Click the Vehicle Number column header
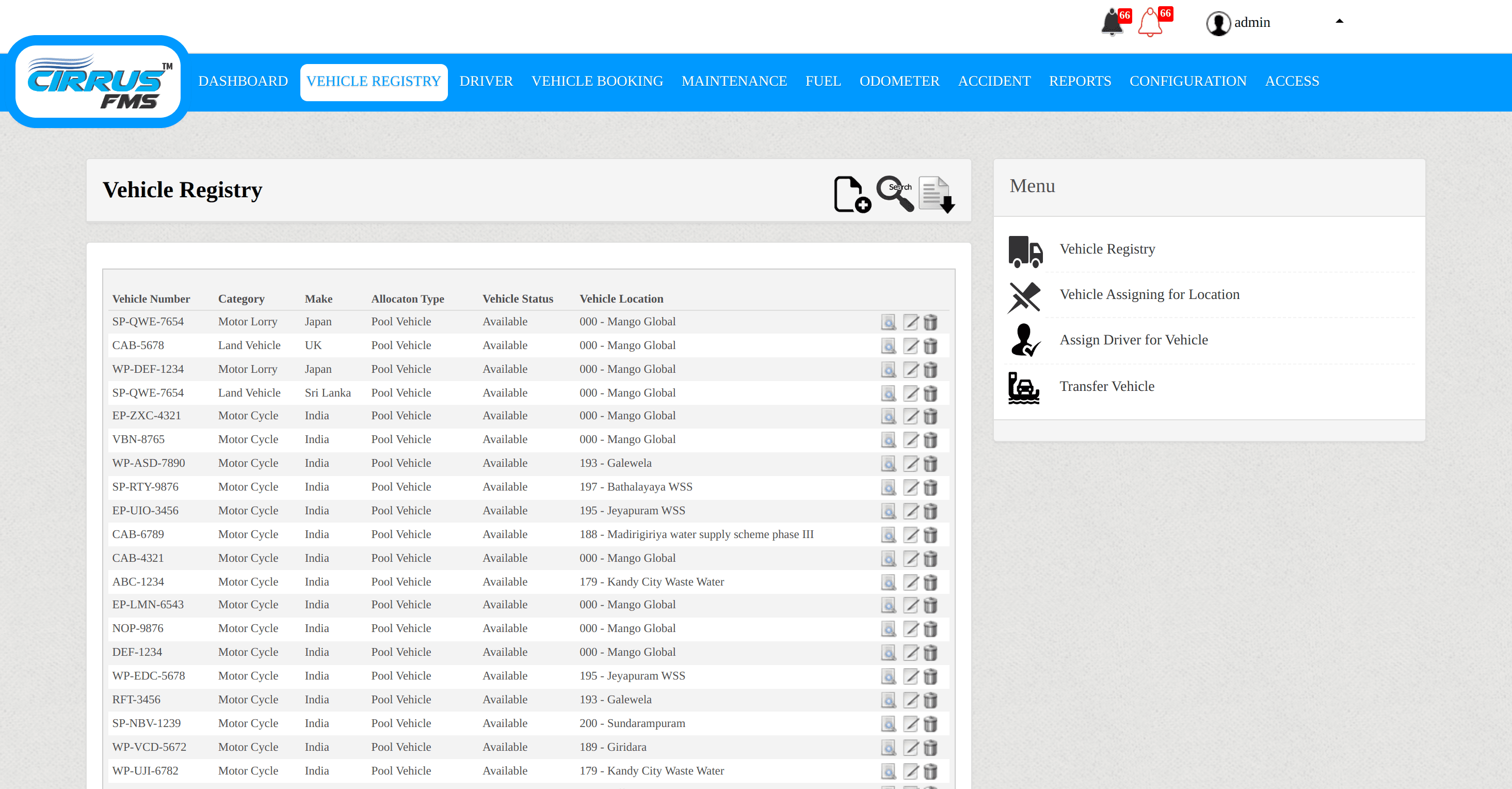Image resolution: width=1512 pixels, height=789 pixels. click(x=151, y=298)
